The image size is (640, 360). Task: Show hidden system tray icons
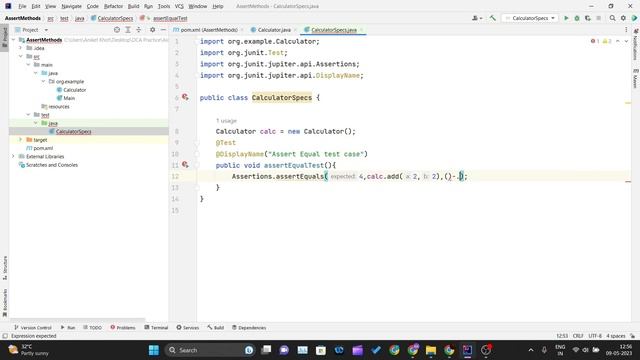click(x=531, y=350)
